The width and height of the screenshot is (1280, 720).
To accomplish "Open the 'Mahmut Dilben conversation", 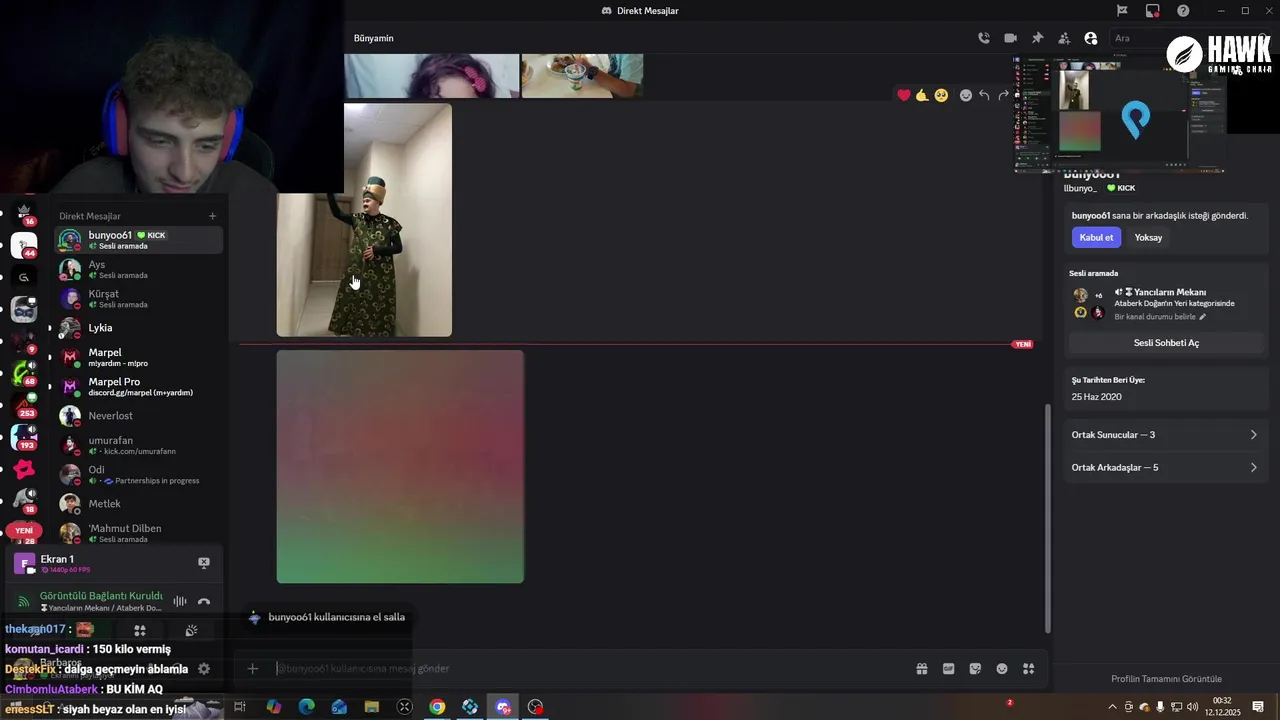I will [138, 533].
